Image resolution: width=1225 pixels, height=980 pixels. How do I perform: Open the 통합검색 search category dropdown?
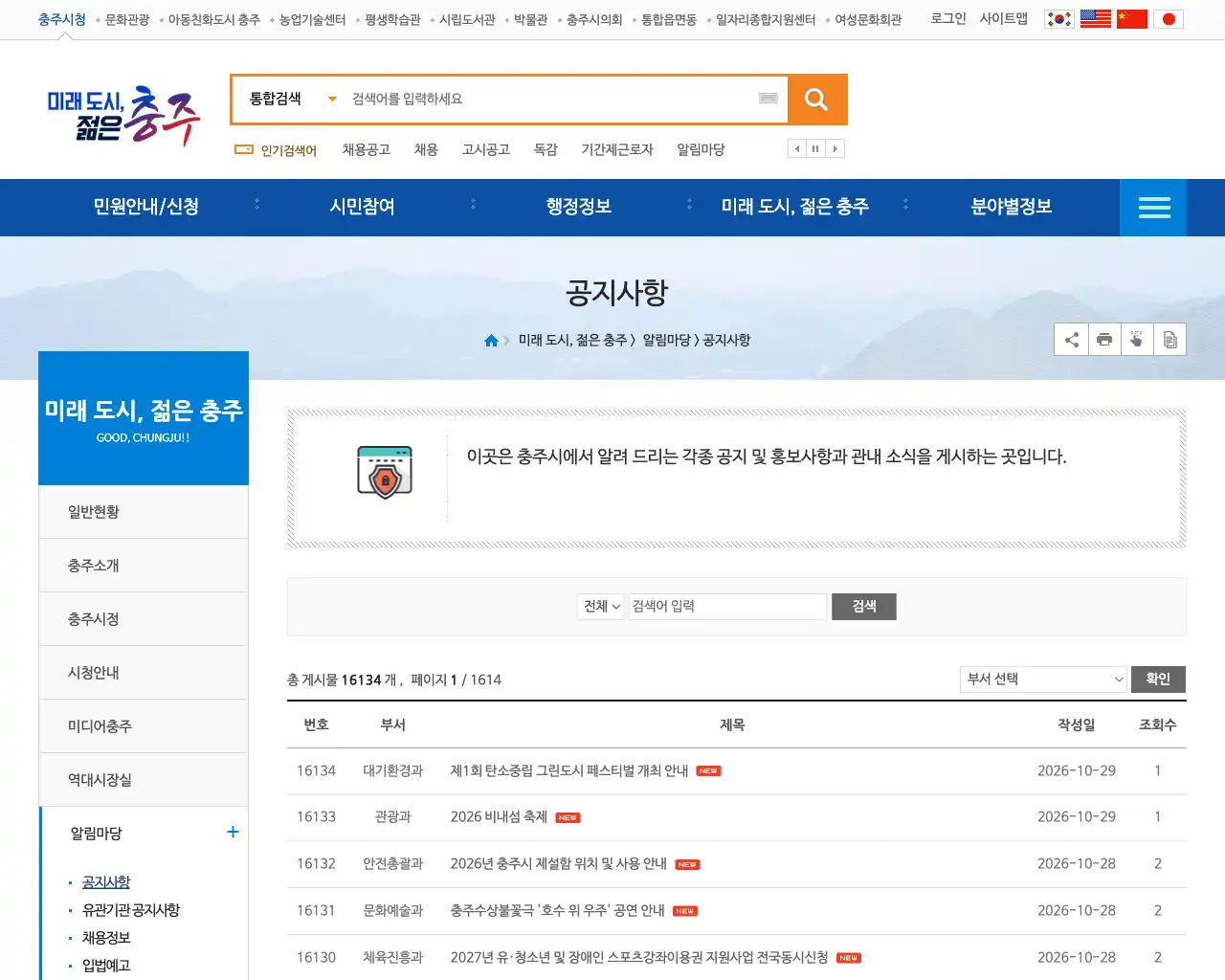coord(293,99)
